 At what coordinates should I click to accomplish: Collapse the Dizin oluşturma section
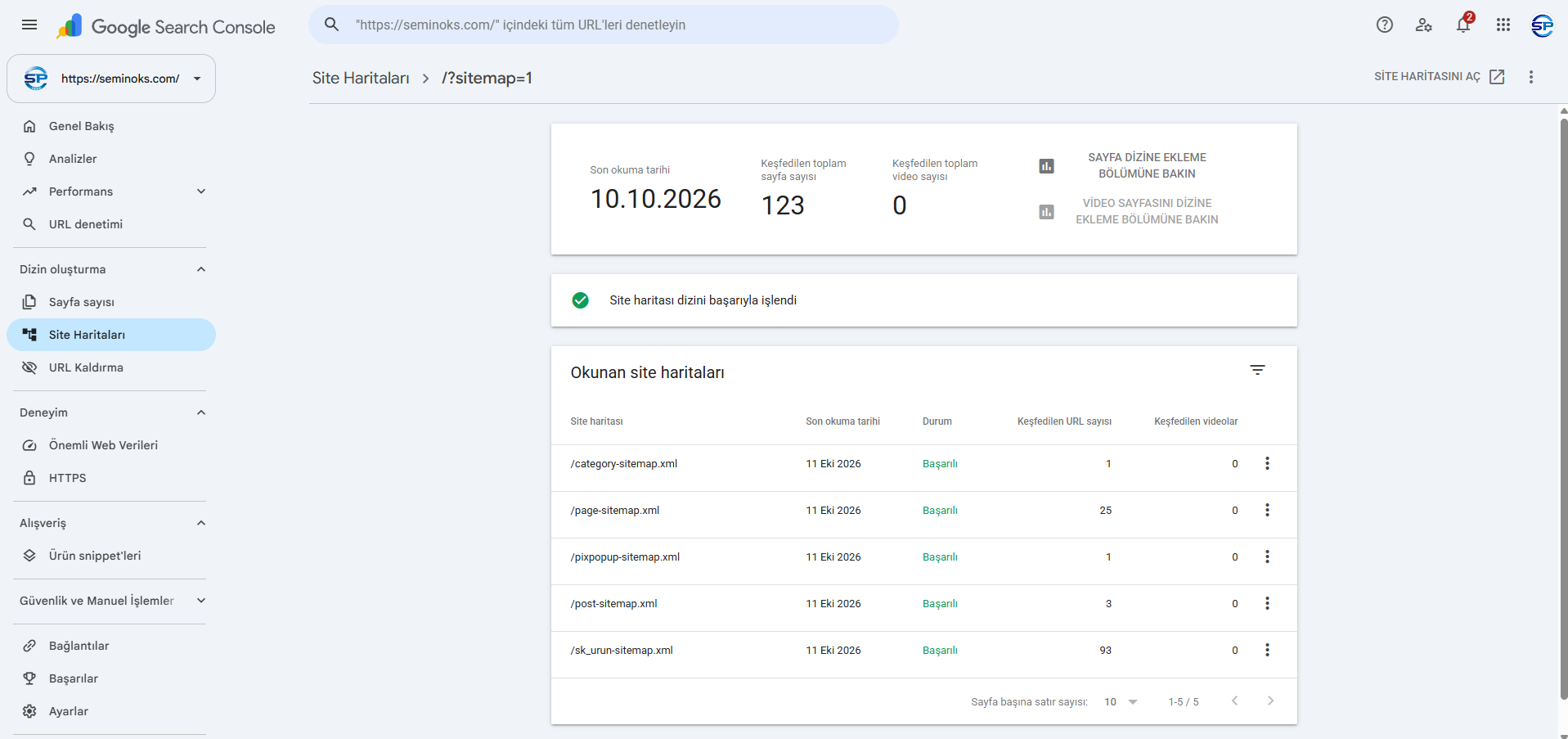(x=201, y=269)
